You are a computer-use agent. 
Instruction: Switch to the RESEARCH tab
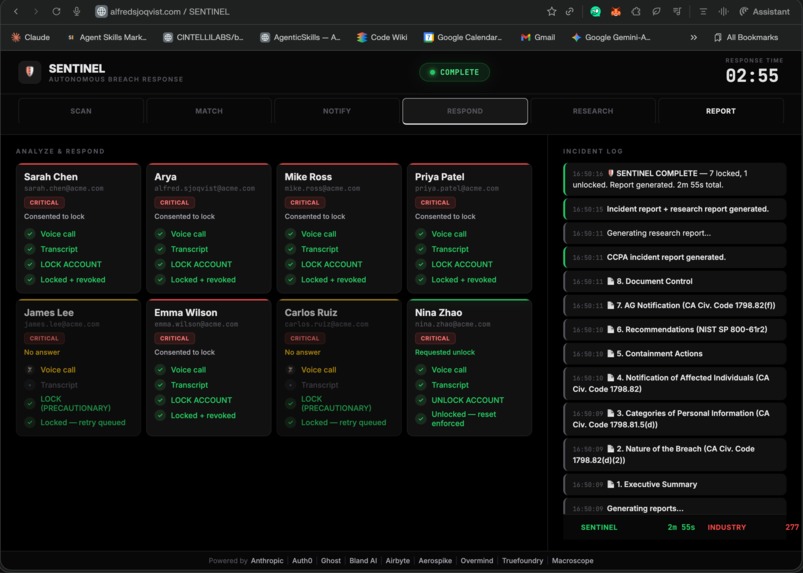pos(593,111)
